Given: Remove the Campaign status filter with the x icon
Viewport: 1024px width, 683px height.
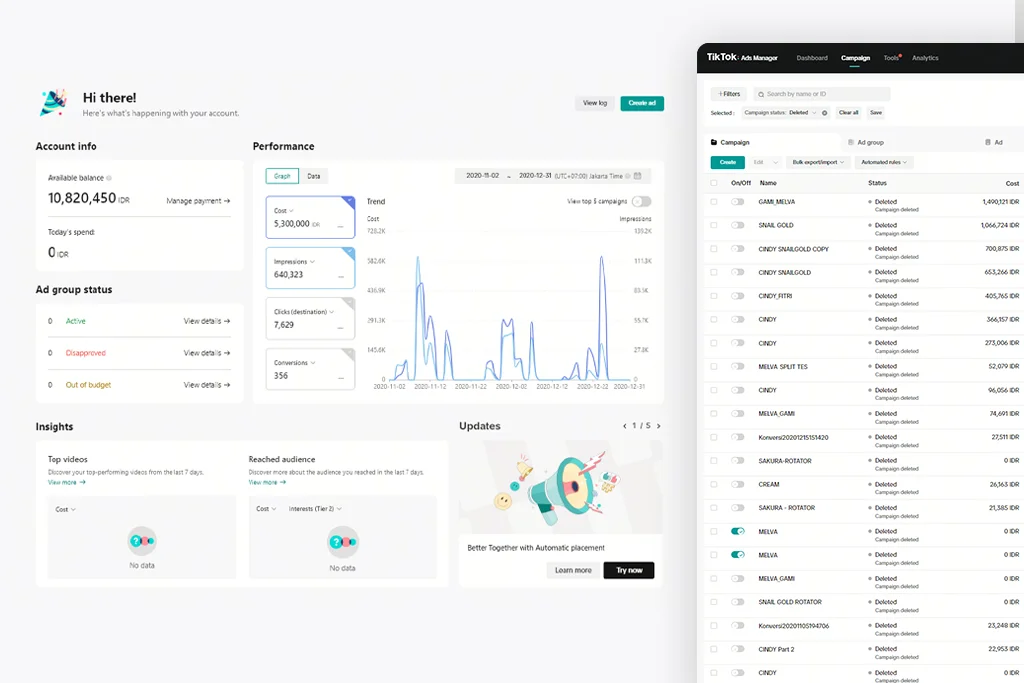Looking at the screenshot, I should coord(825,113).
